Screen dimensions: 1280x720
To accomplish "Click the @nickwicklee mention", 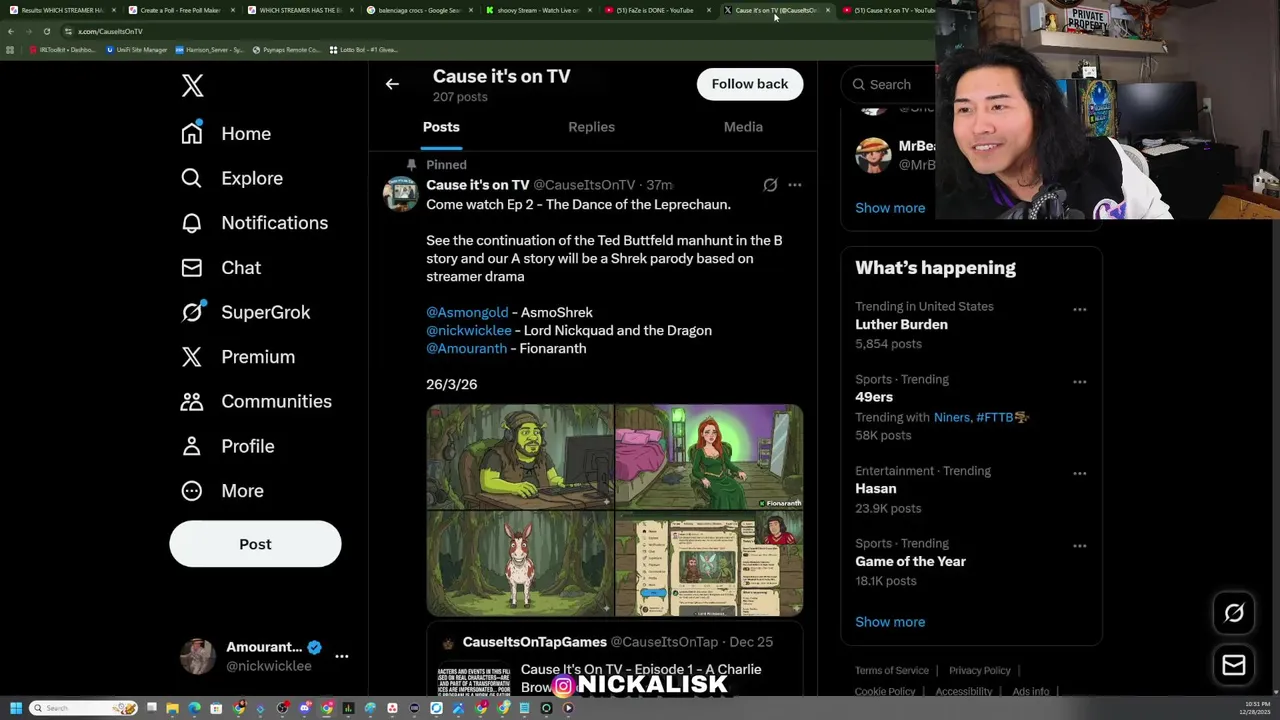I will [469, 330].
